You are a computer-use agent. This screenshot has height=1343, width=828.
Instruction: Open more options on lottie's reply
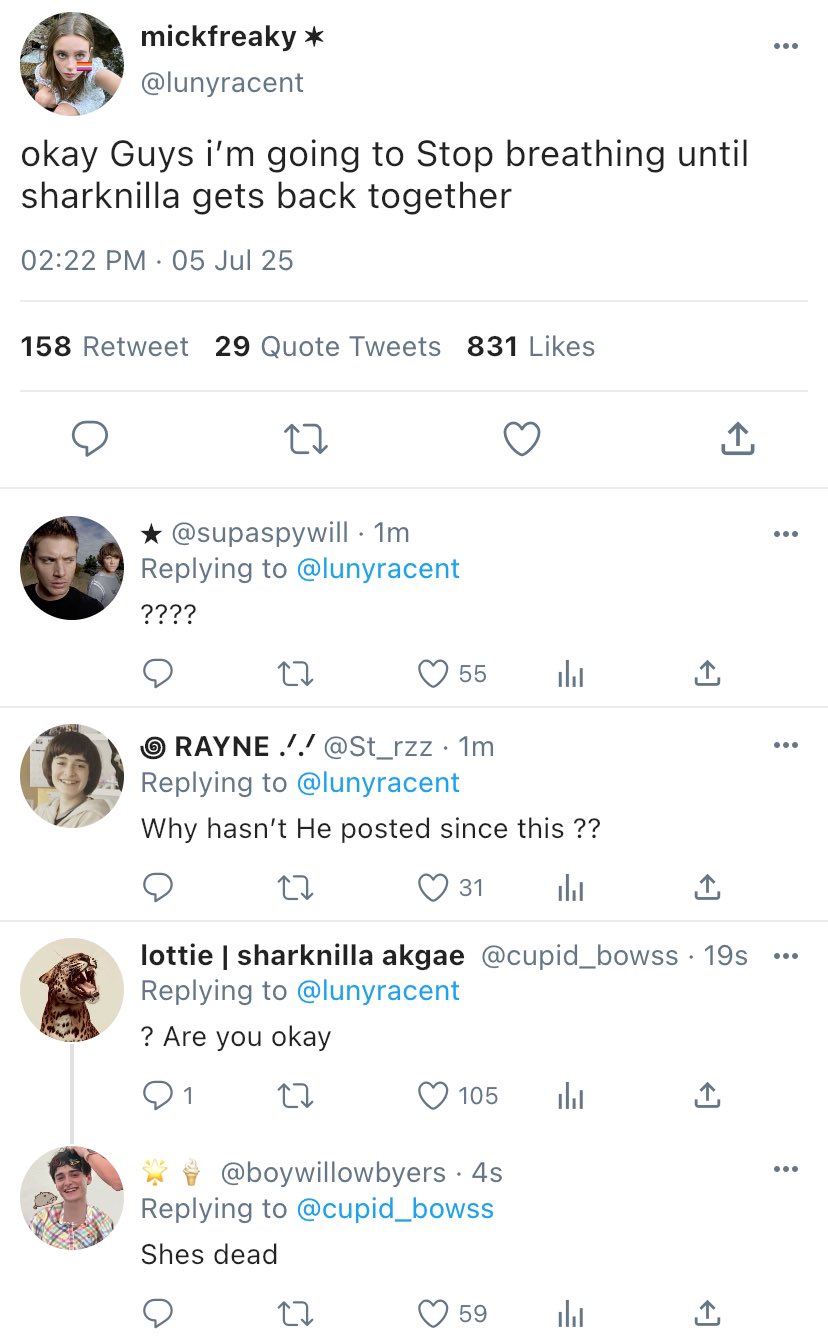(786, 956)
